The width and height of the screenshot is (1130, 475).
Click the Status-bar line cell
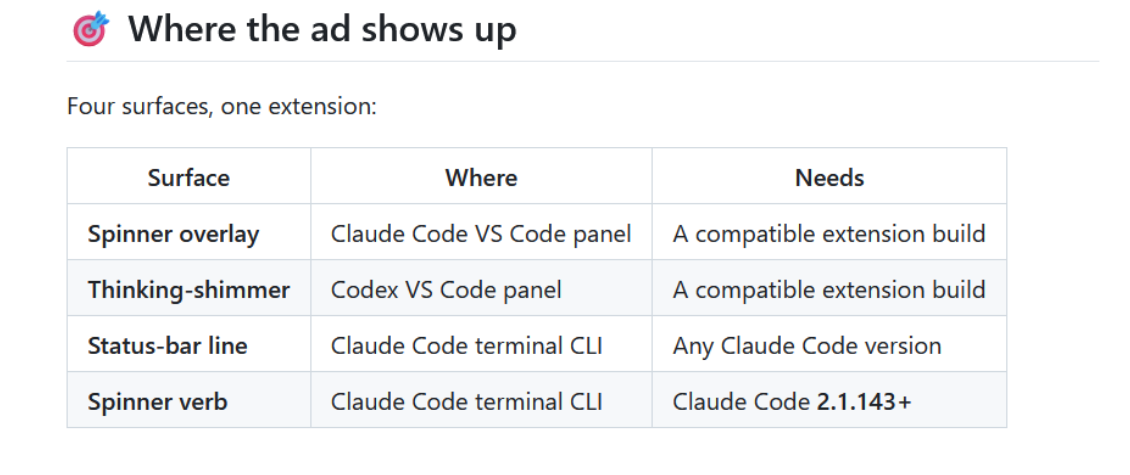tap(189, 345)
